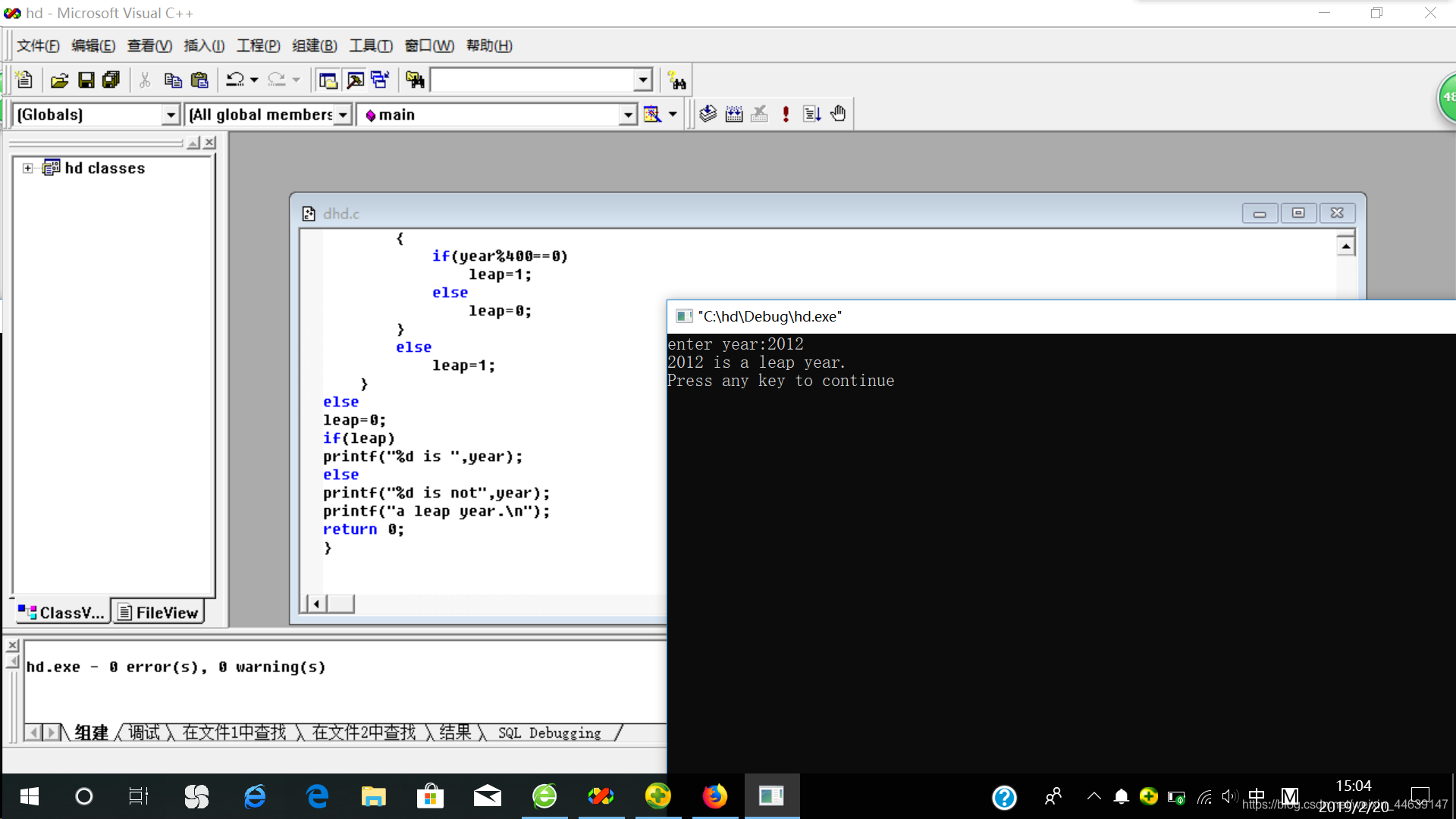
Task: Click the Search help binoculars icon
Action: coord(677,80)
